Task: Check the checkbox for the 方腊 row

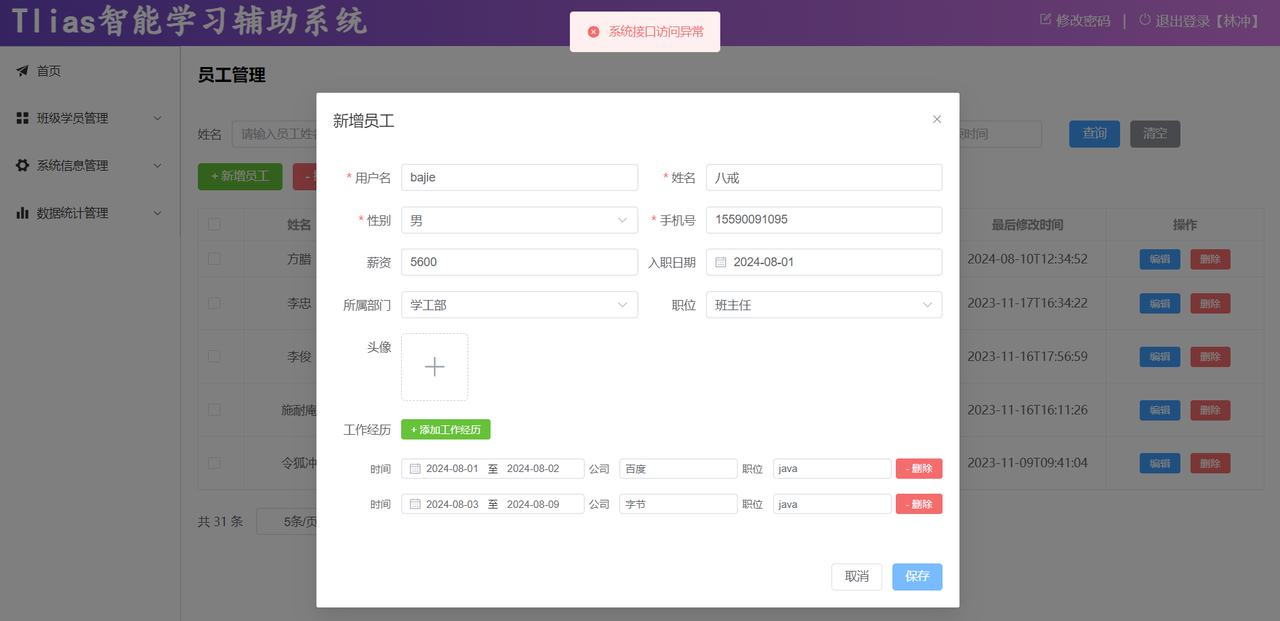Action: tap(214, 259)
